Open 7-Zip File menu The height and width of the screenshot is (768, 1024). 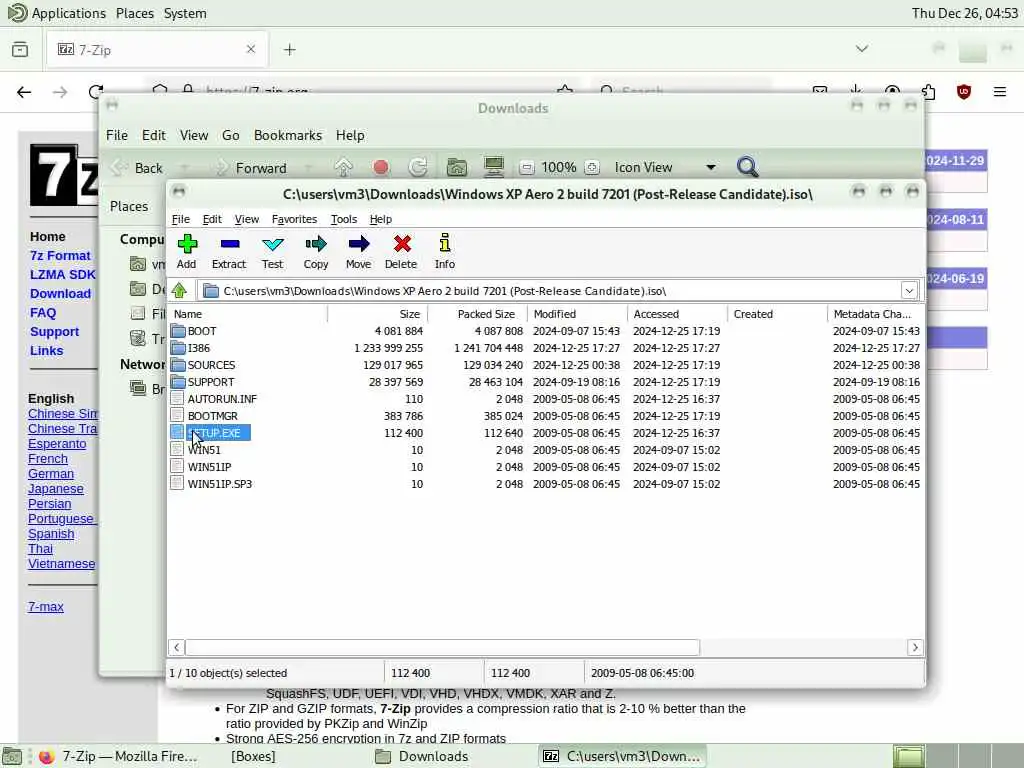pos(180,219)
